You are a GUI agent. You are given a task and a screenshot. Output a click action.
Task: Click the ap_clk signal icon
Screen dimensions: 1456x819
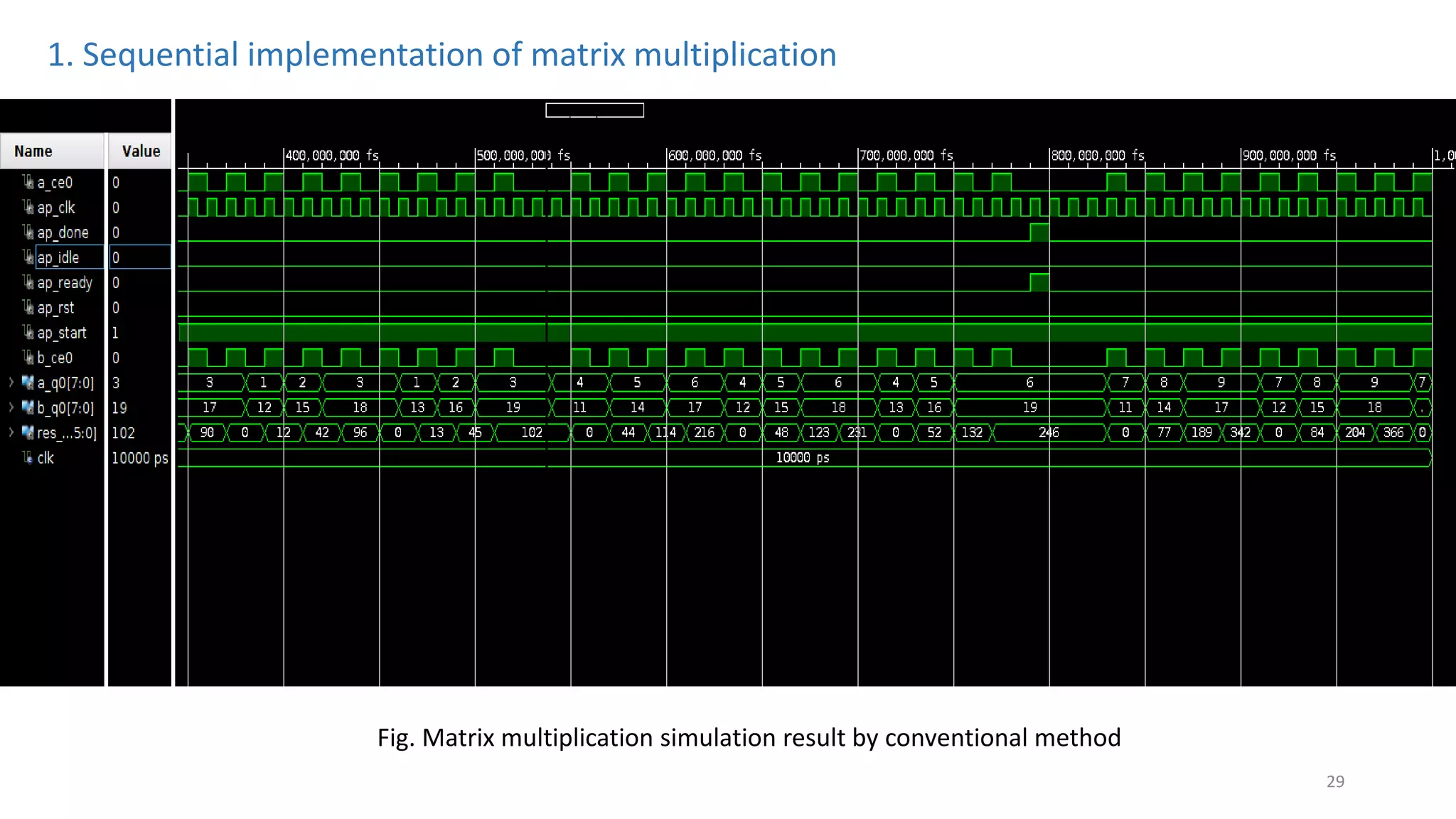28,207
